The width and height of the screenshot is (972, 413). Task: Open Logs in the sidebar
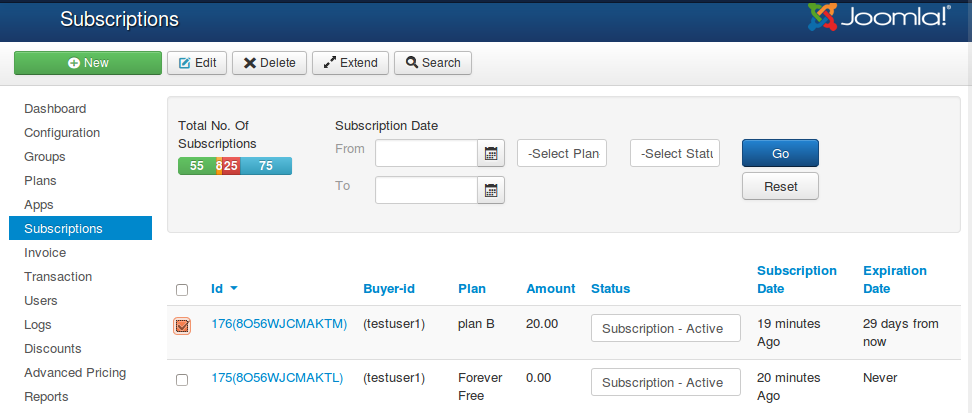tap(38, 324)
